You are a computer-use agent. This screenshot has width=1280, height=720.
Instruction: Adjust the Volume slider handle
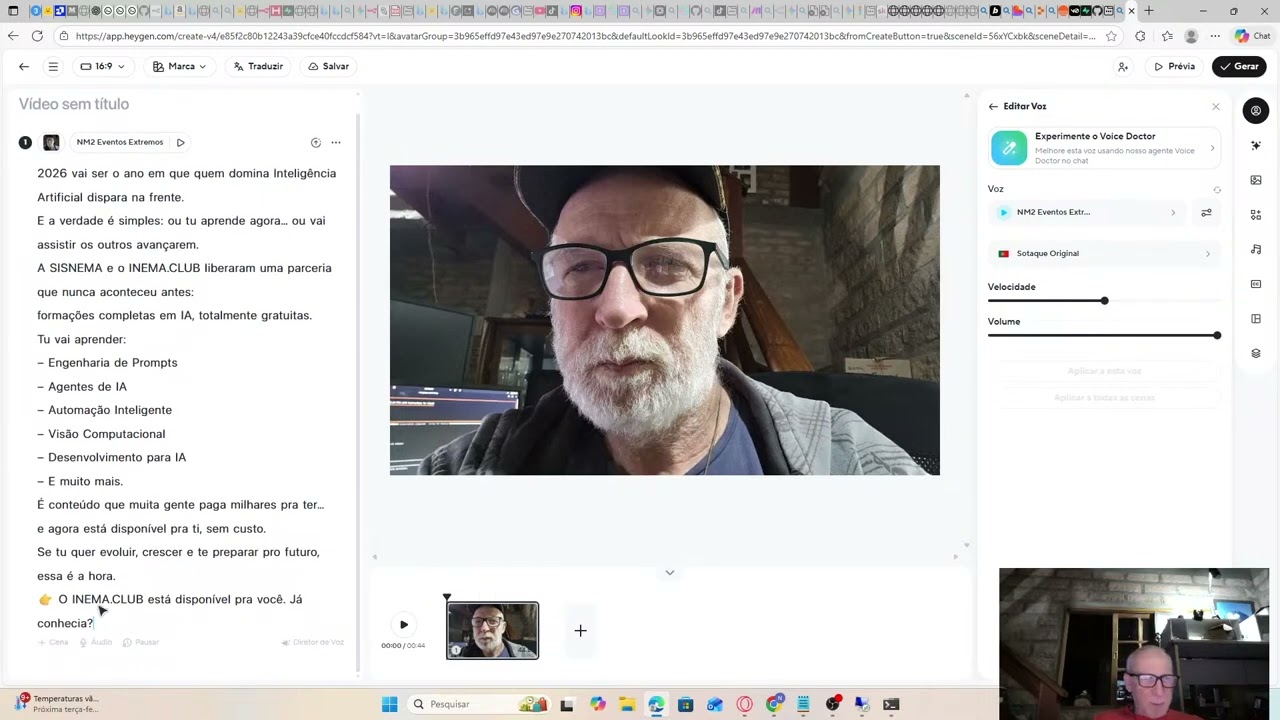point(1217,336)
